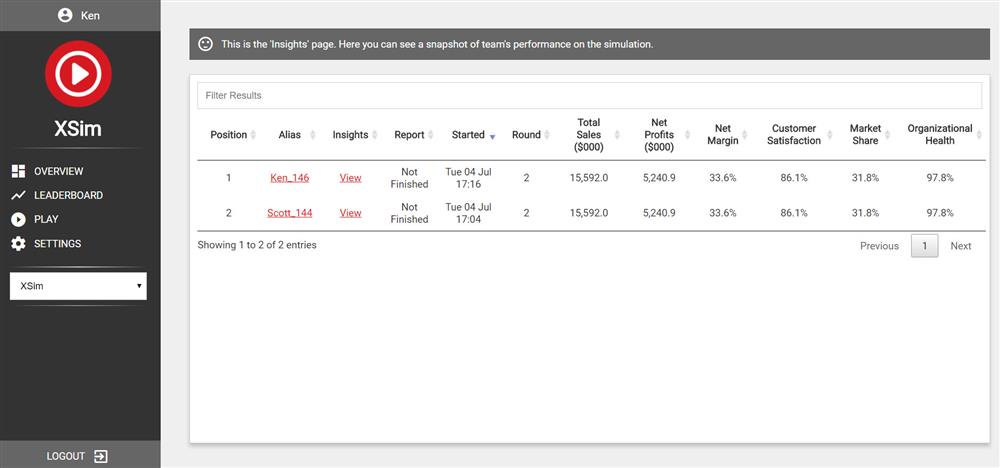Go to Previous page of results
This screenshot has width=1000, height=468.
(879, 246)
